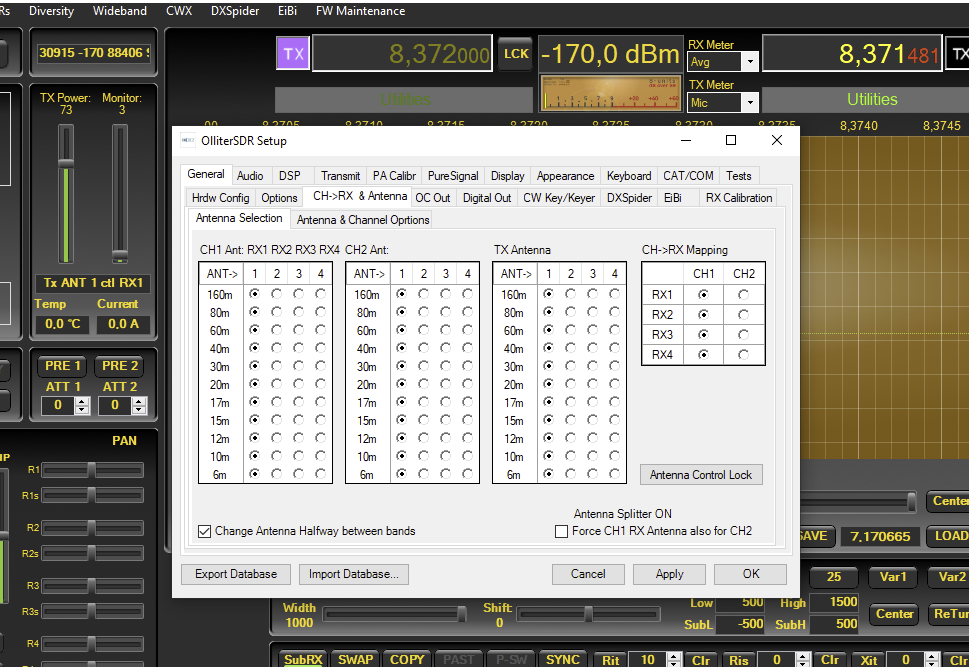Click the Export Database button

click(236, 574)
